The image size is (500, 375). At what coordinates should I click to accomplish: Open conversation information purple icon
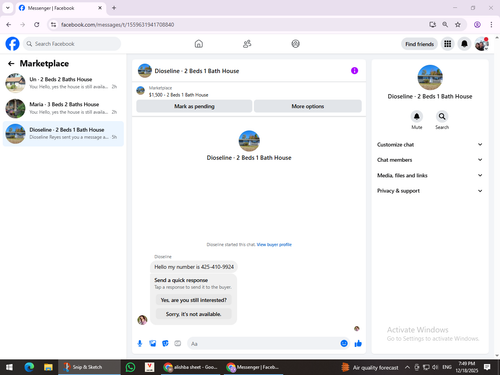pos(354,71)
